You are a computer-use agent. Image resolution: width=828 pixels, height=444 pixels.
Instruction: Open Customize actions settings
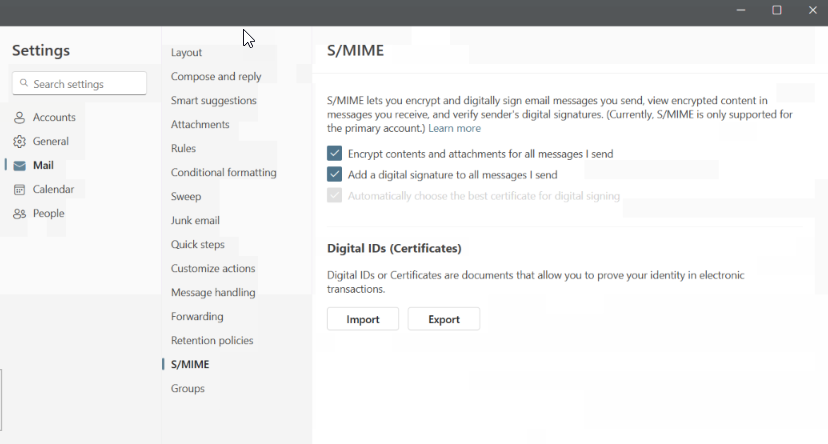pos(213,268)
